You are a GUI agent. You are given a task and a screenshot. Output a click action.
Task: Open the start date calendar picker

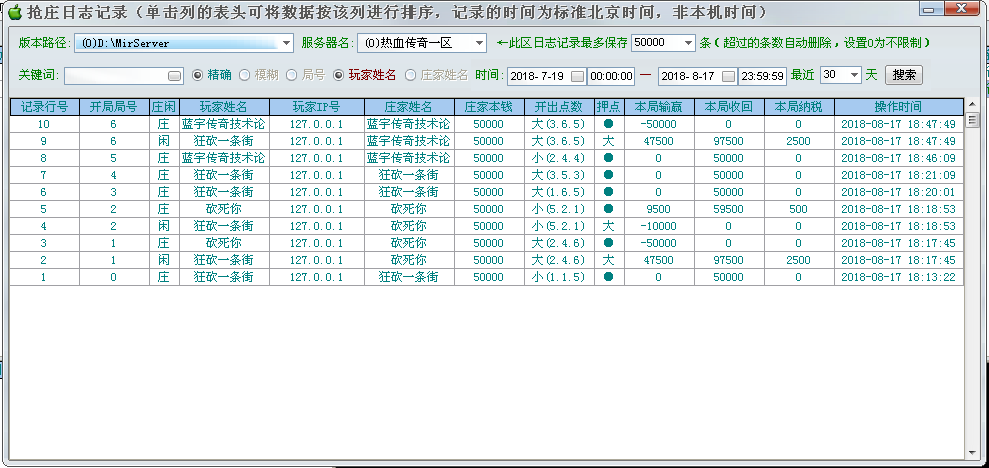[579, 76]
